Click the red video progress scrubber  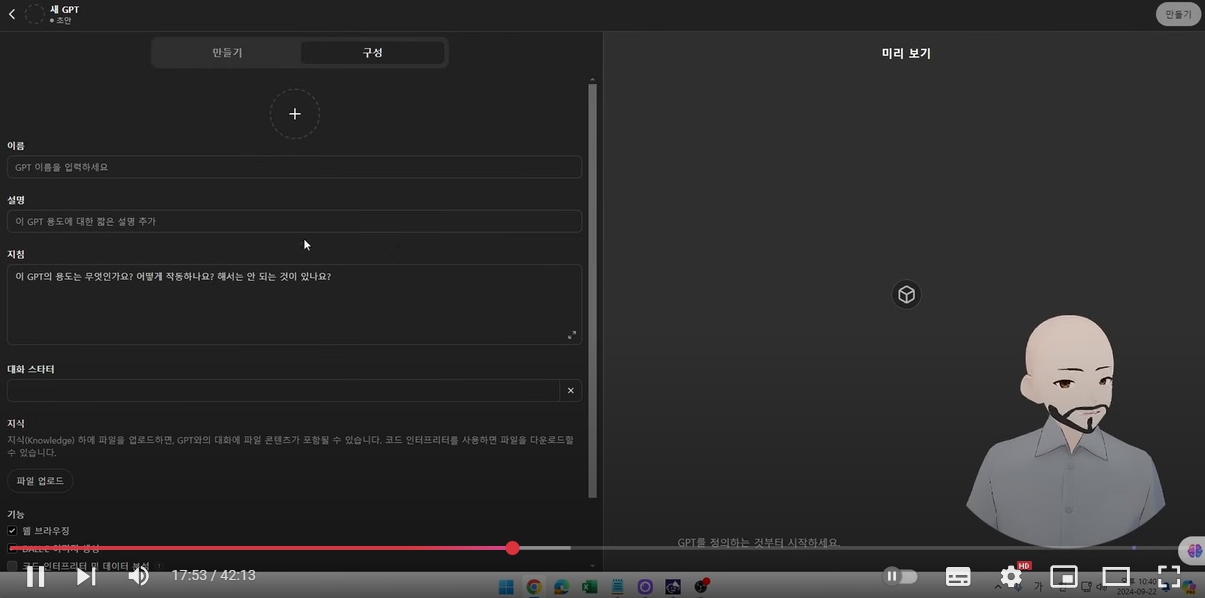click(x=512, y=548)
